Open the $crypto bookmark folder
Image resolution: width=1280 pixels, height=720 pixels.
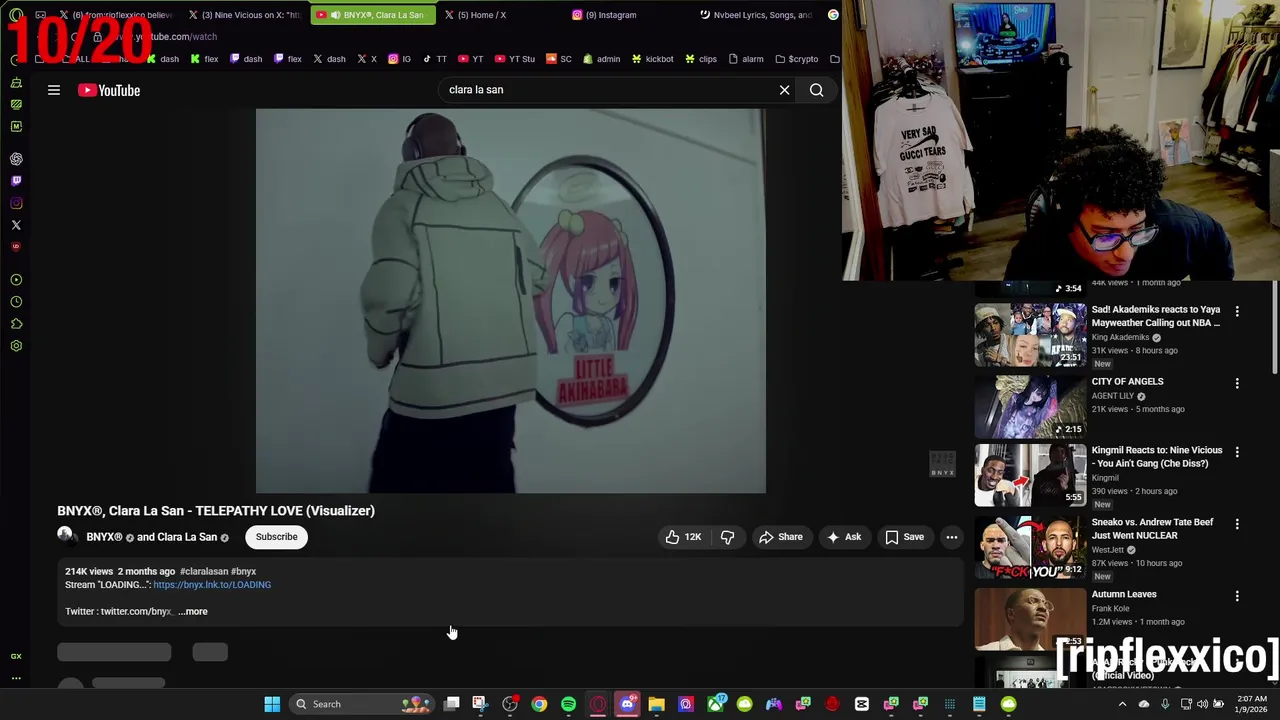tap(797, 59)
